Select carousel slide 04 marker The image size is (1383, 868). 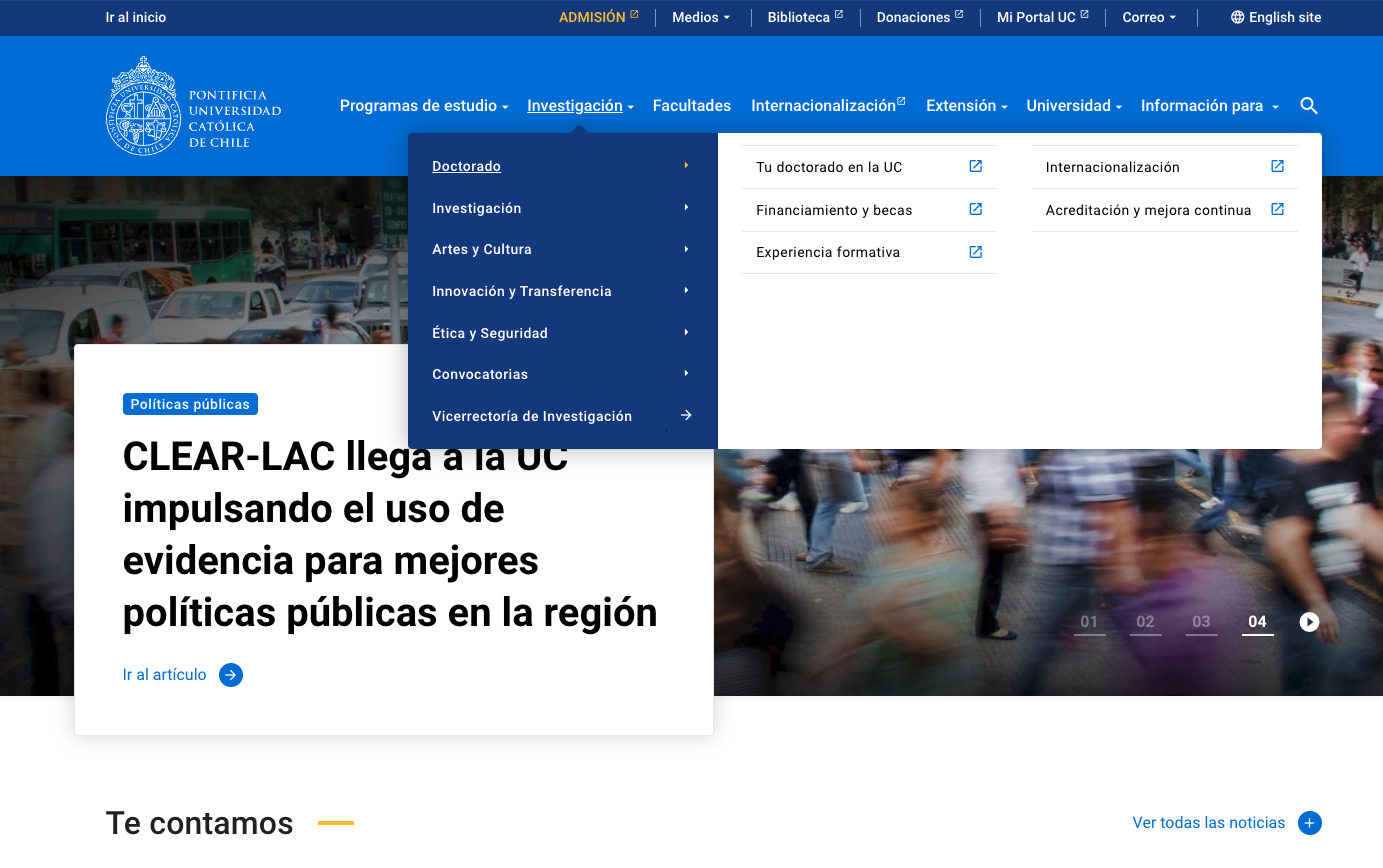[1258, 622]
